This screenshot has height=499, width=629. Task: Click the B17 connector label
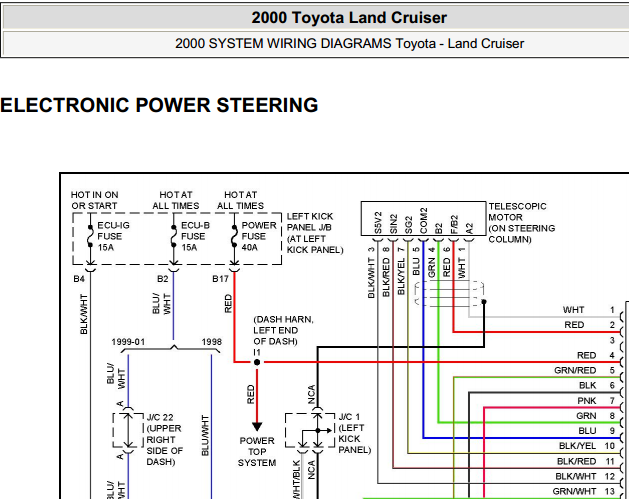tap(220, 279)
